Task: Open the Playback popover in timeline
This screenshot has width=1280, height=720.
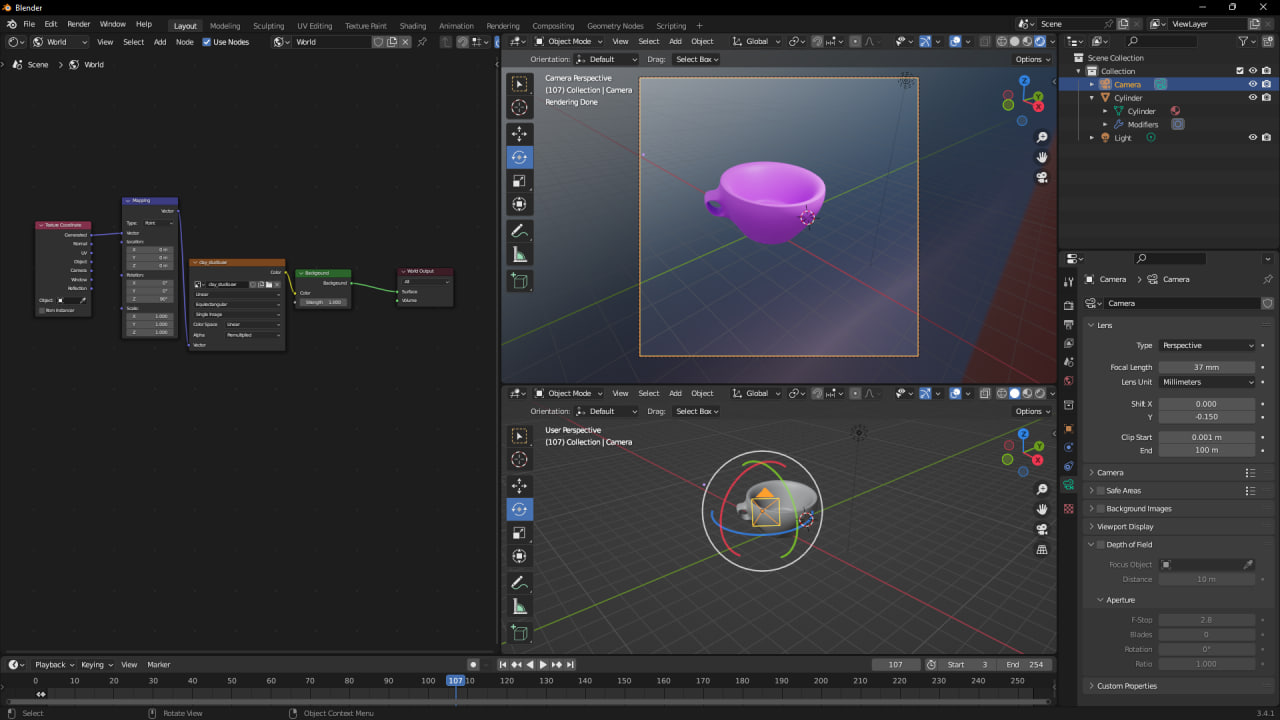Action: pos(54,664)
